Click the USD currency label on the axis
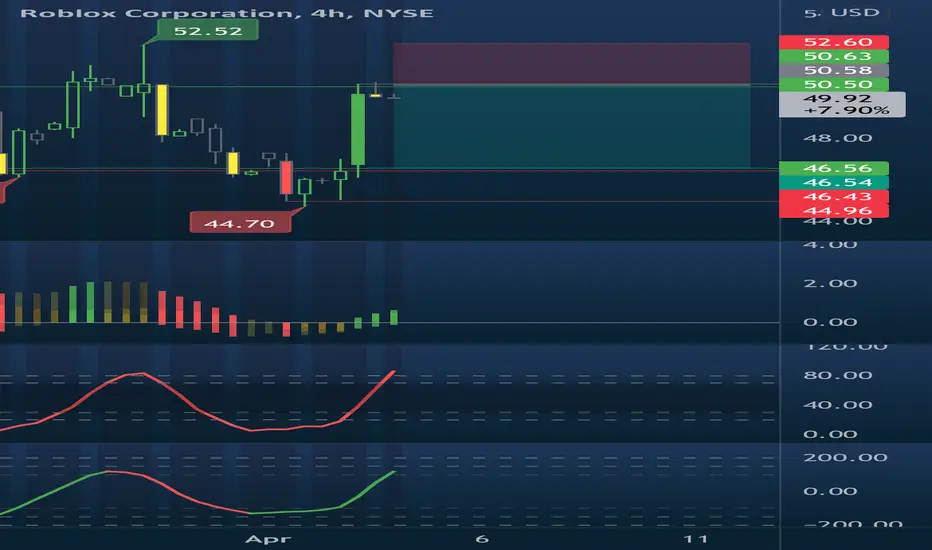932x550 pixels. 855,12
